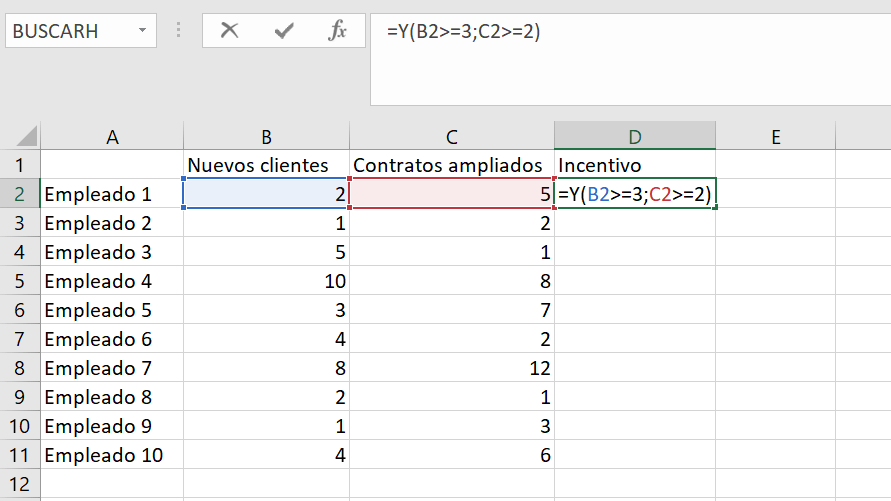Select row 12 header
This screenshot has width=891, height=501.
[x=20, y=484]
